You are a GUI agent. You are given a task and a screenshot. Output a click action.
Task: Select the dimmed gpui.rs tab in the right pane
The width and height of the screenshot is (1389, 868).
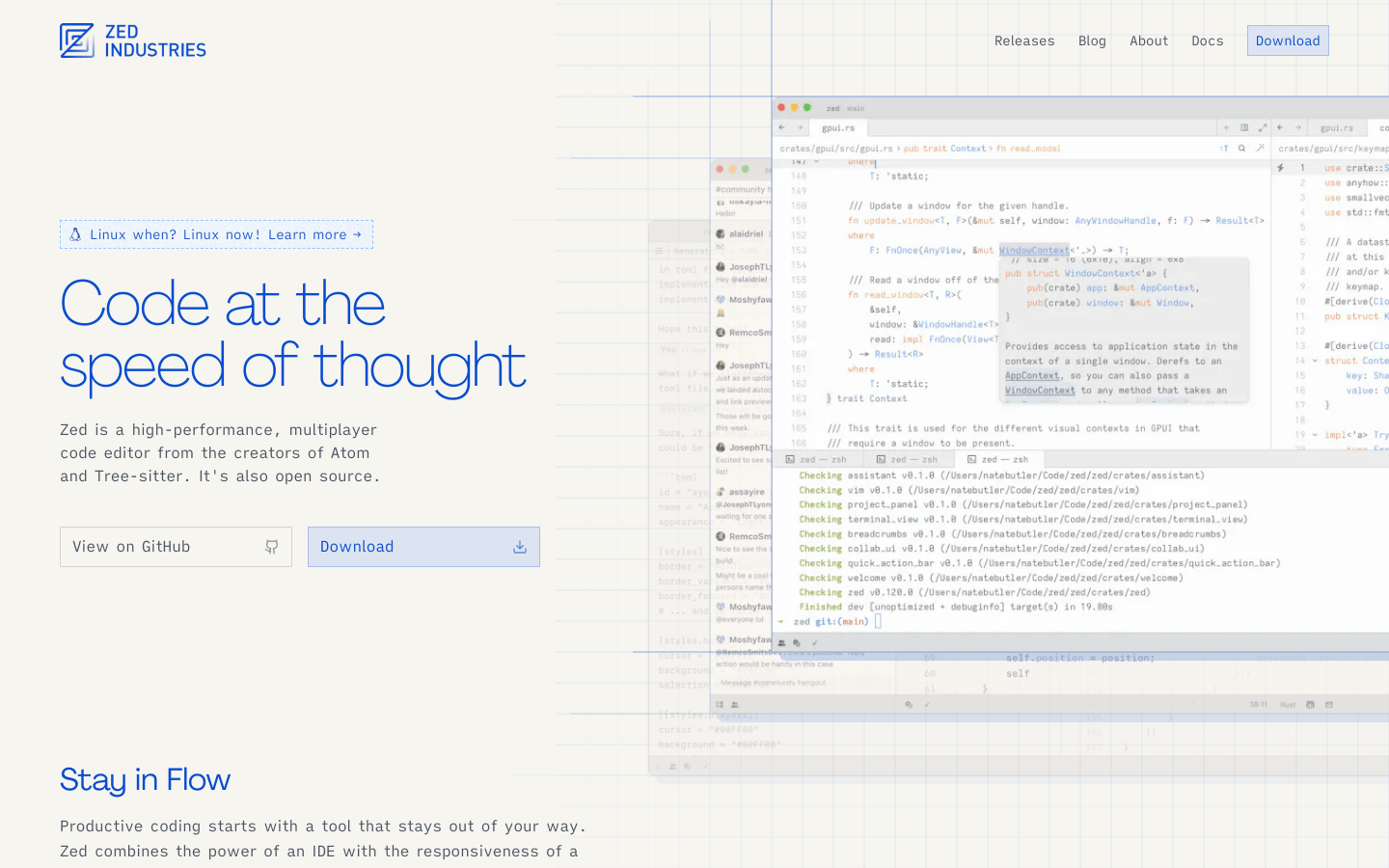(x=1337, y=127)
